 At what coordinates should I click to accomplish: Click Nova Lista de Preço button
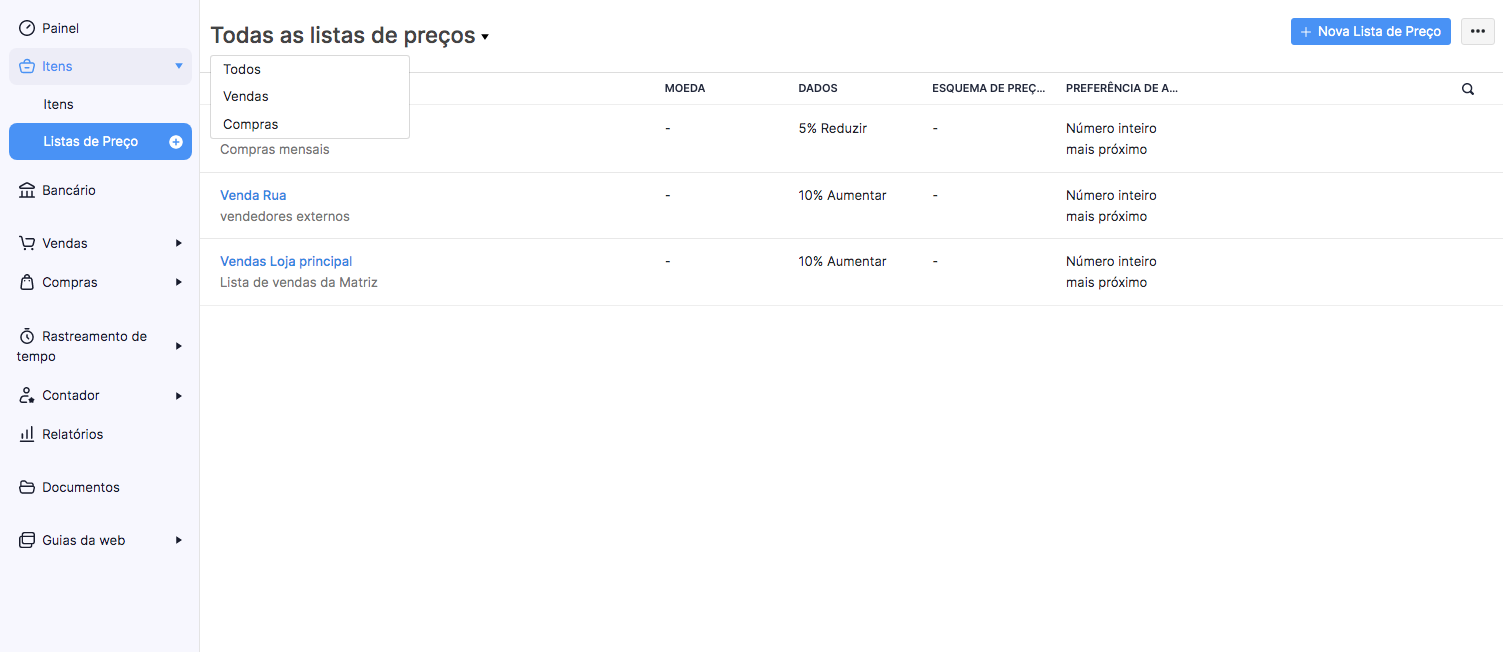point(1371,31)
